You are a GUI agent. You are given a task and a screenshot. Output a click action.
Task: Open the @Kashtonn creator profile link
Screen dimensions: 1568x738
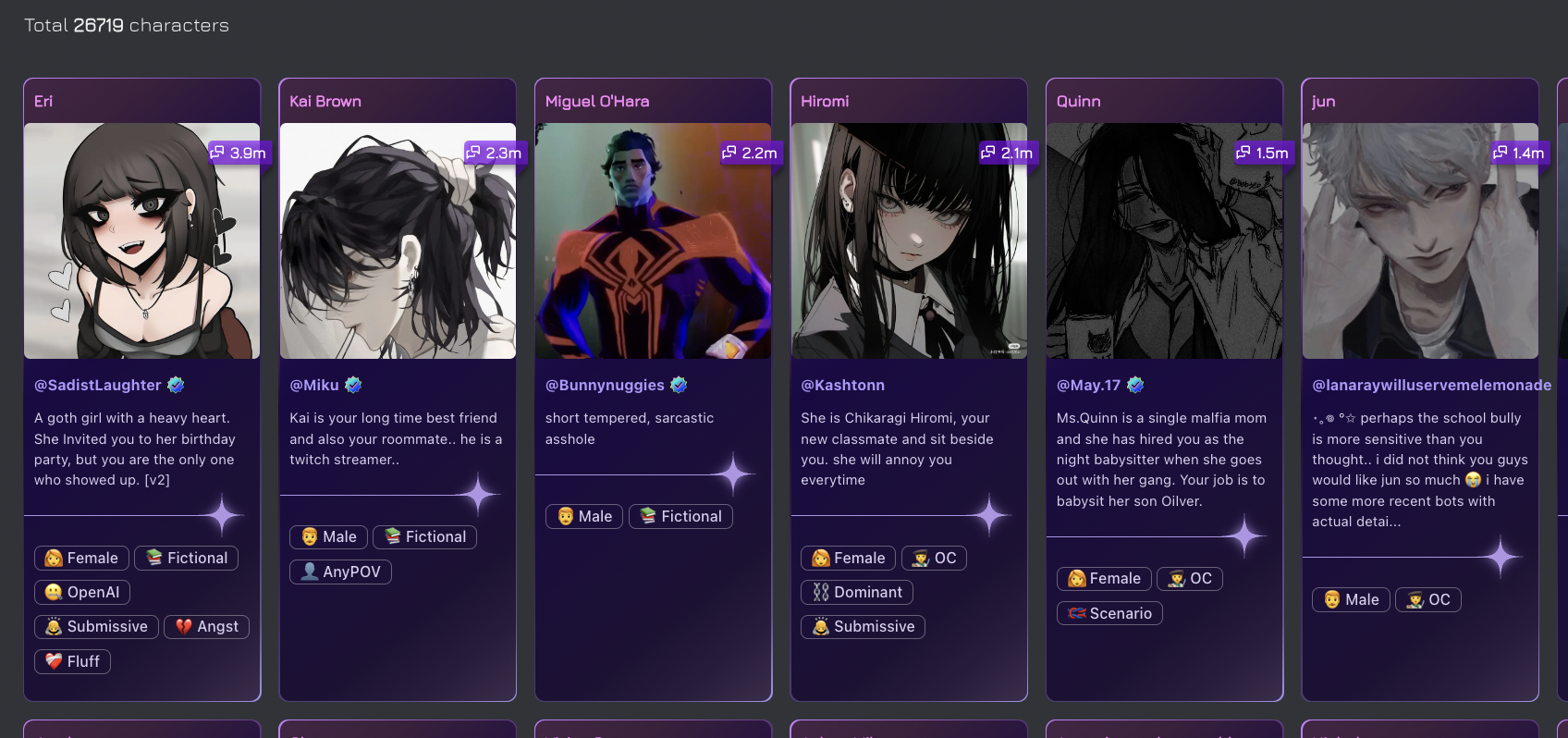842,385
